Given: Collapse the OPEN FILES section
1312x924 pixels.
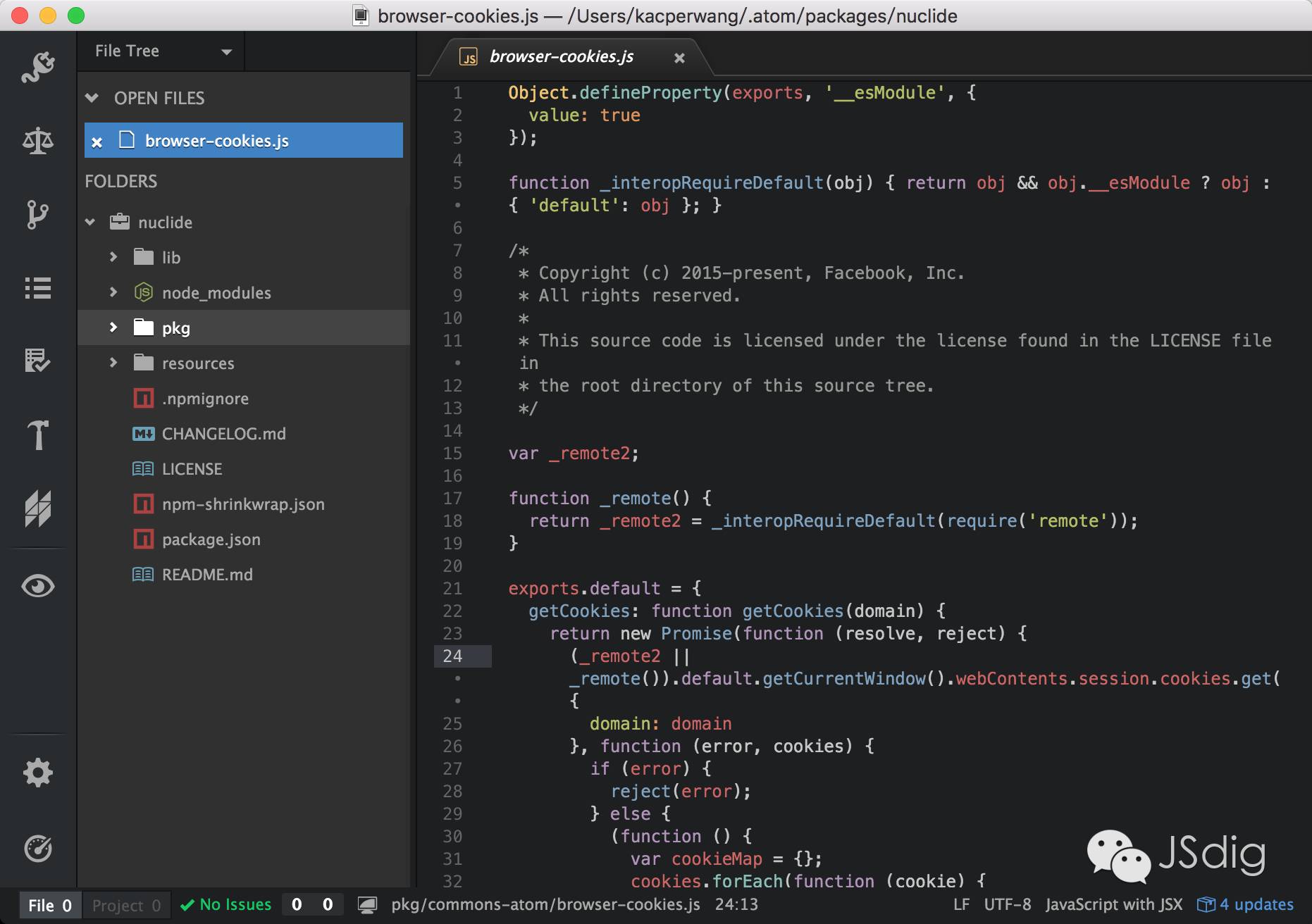Looking at the screenshot, I should point(92,98).
